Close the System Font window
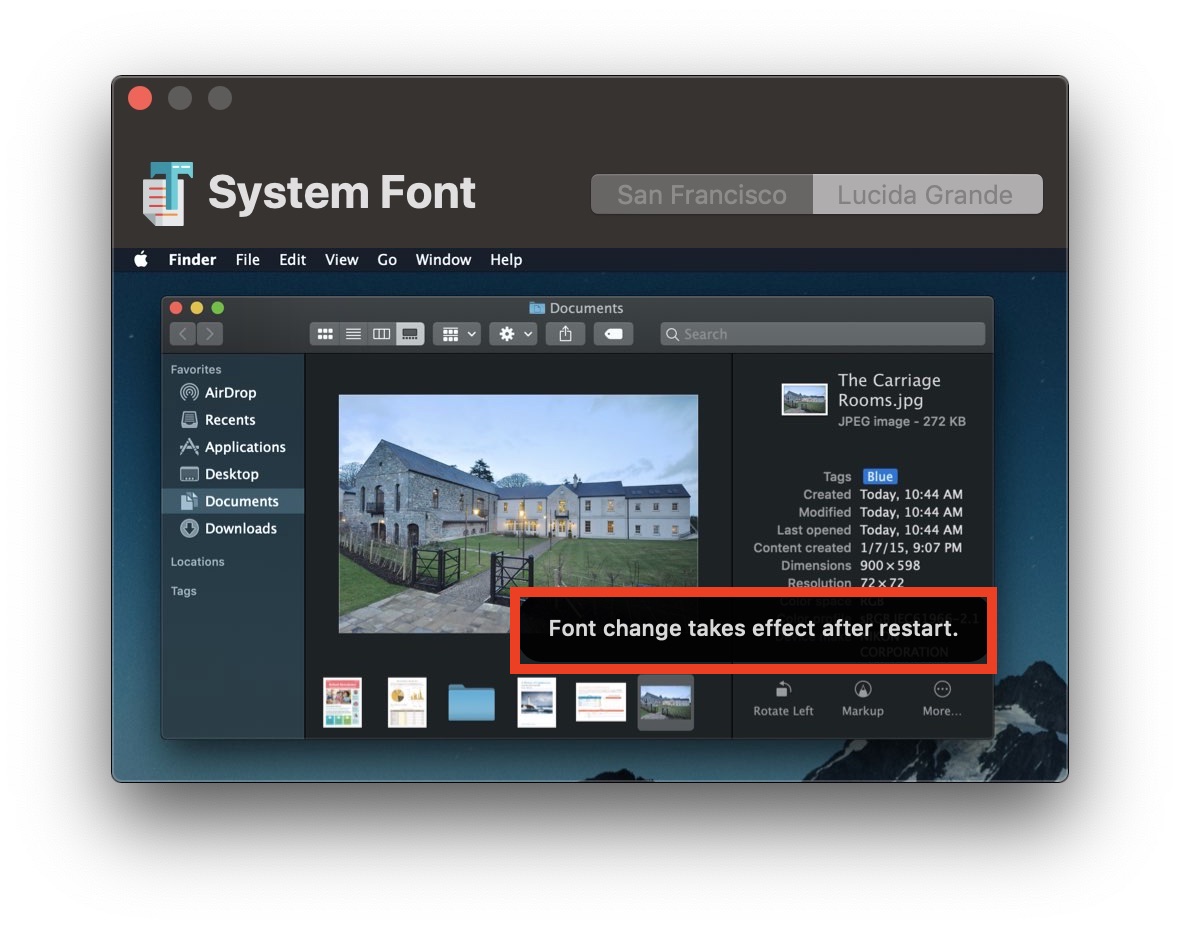 coord(140,98)
